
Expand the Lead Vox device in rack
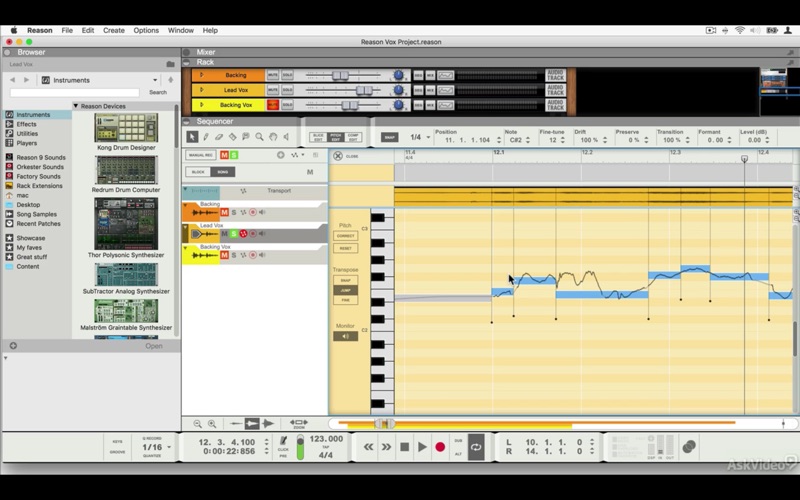click(202, 90)
